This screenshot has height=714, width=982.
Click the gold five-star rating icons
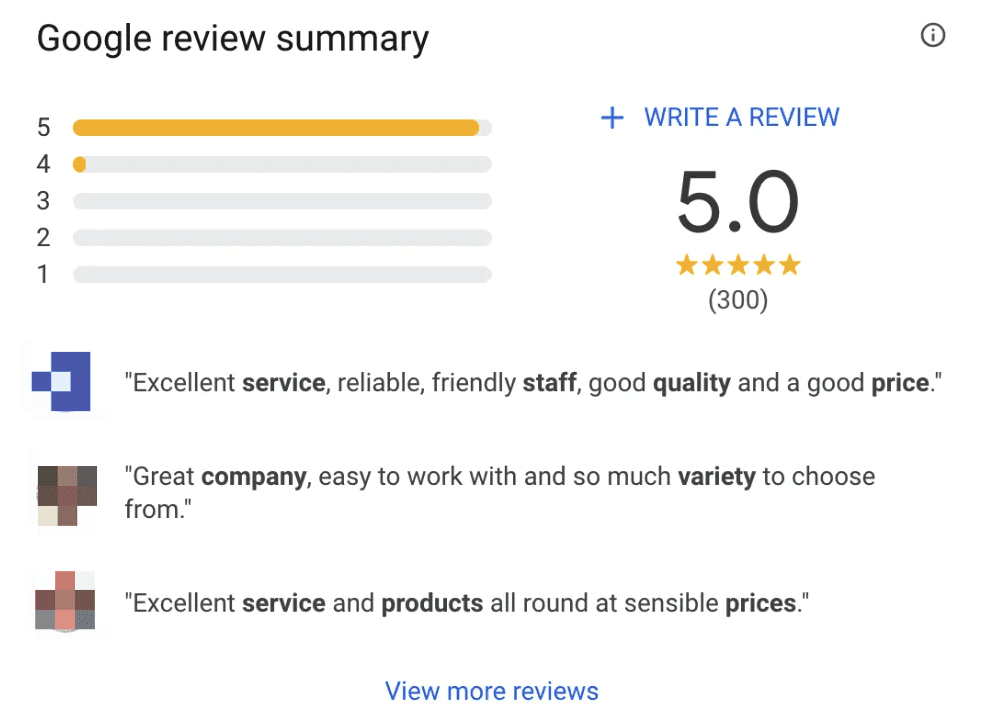[738, 265]
